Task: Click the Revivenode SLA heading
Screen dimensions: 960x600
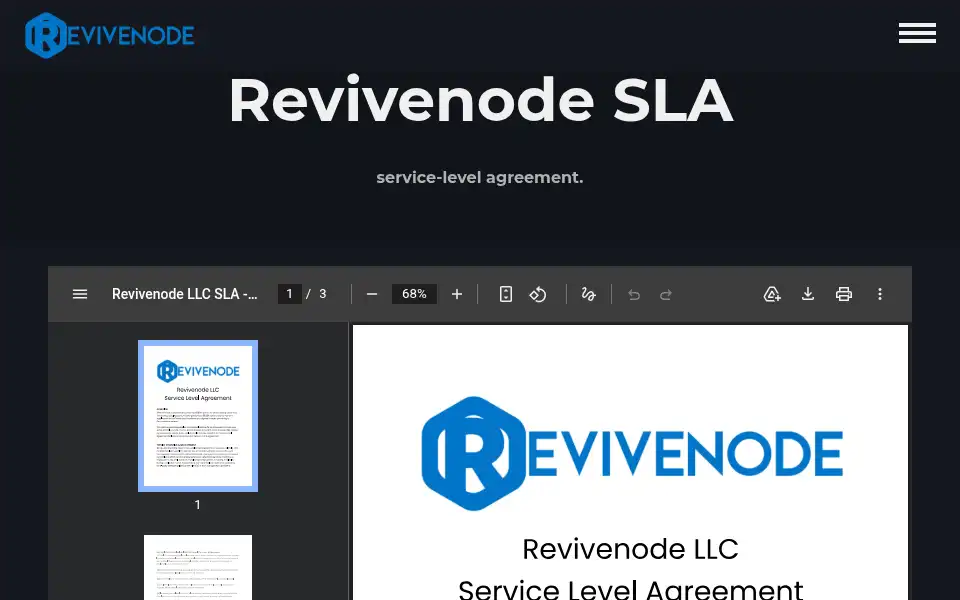Action: [x=481, y=101]
